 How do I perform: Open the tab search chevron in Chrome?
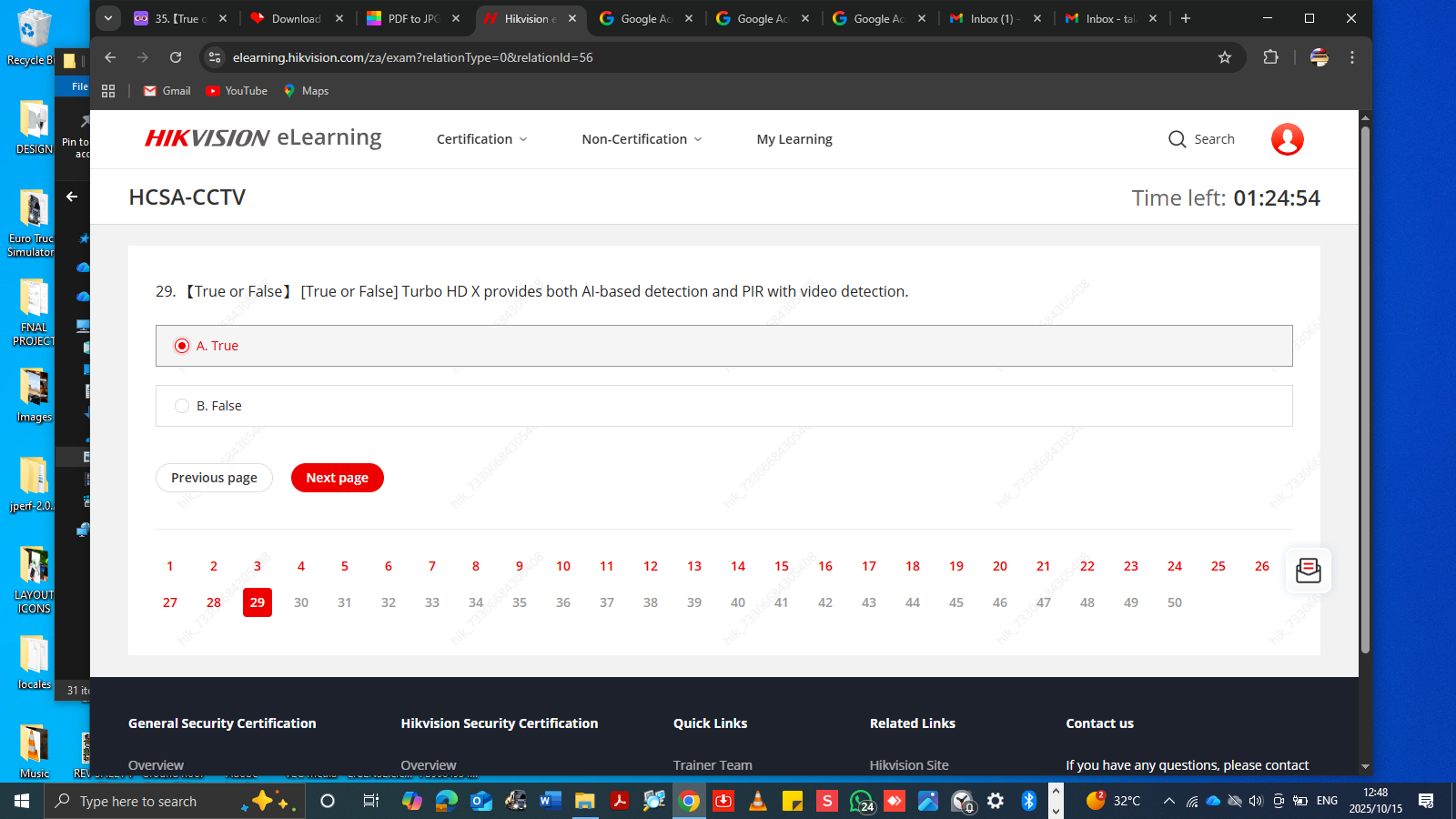(x=107, y=18)
